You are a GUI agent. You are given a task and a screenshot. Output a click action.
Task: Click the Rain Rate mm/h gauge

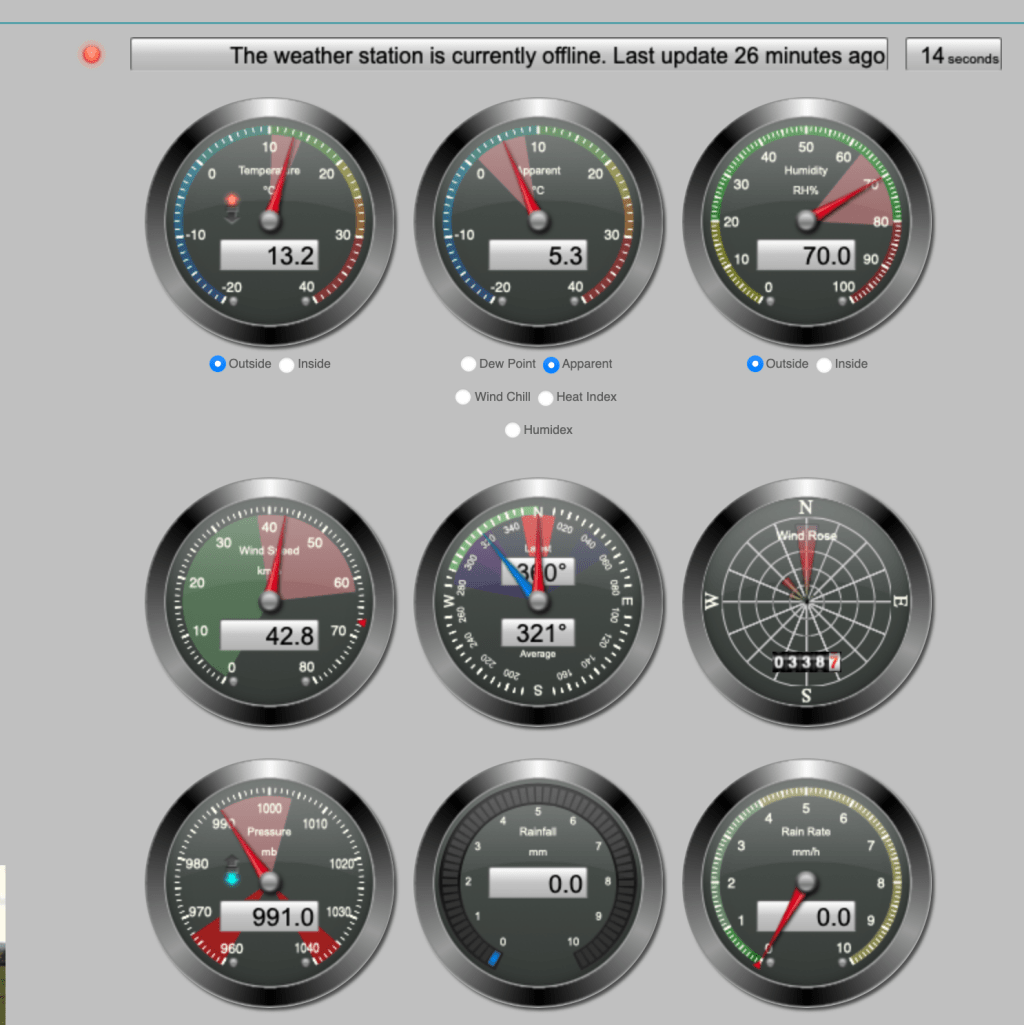807,881
